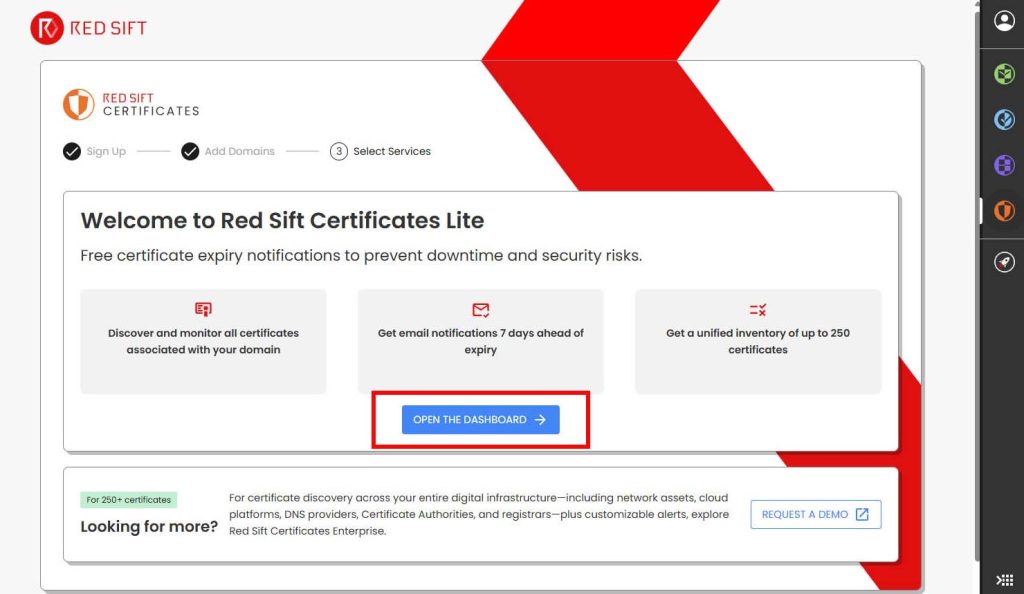Viewport: 1024px width, 594px height.
Task: Click 'Get email notifications 7 days ahead' text
Action: [481, 341]
